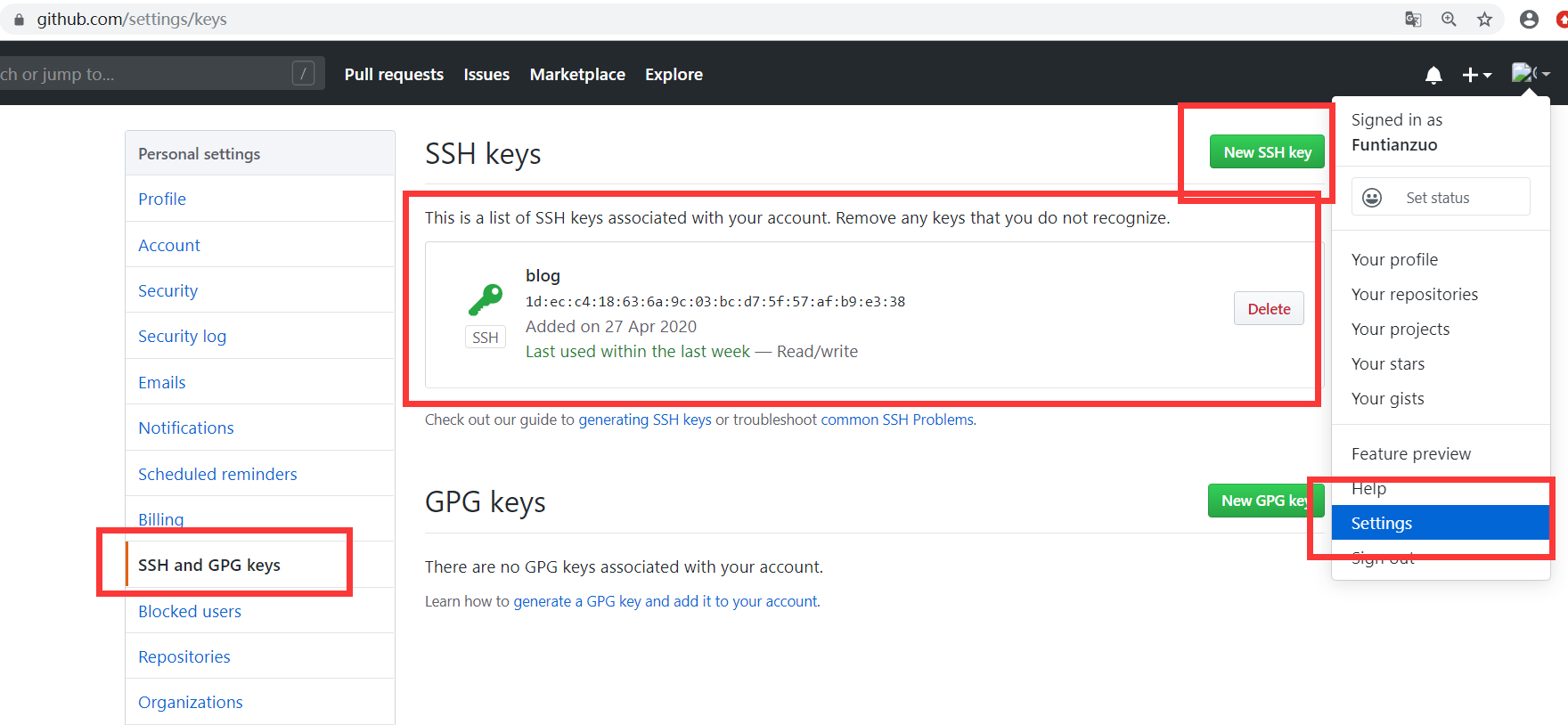
Task: Delete the blog SSH key
Action: [x=1269, y=309]
